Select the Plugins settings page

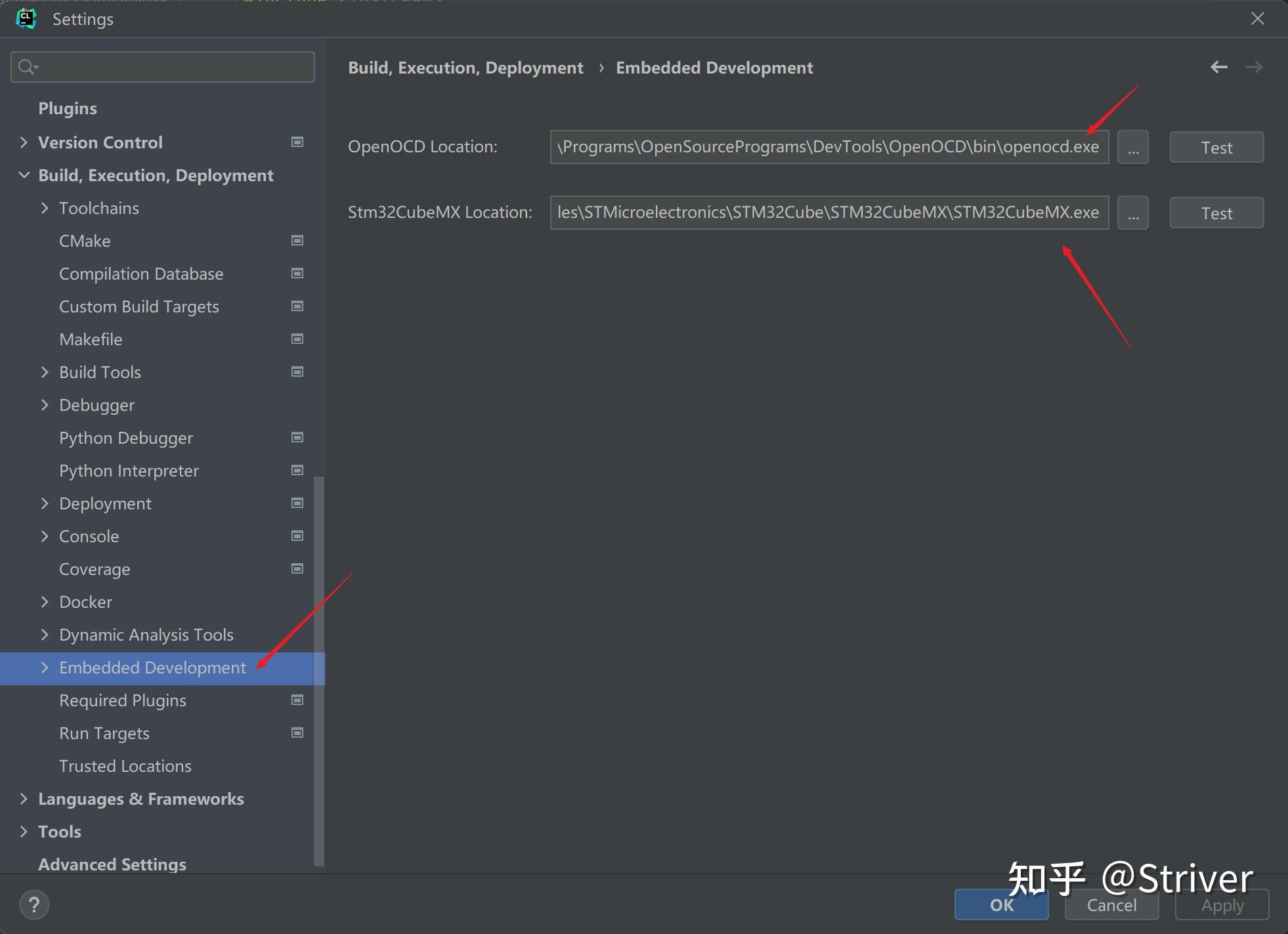click(68, 108)
